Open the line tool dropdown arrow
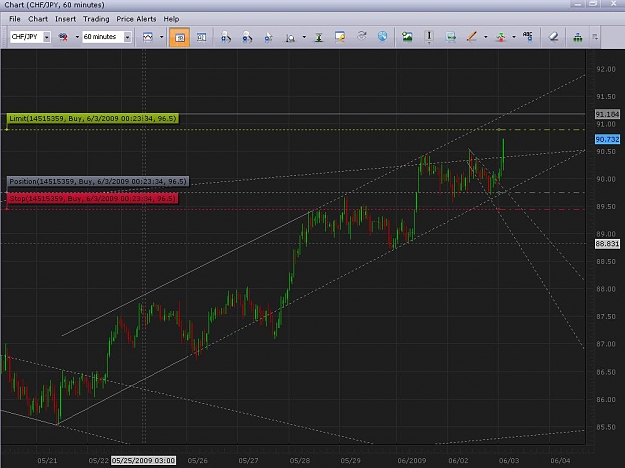Screen dimensions: 625x468 pyautogui.click(x=485, y=37)
